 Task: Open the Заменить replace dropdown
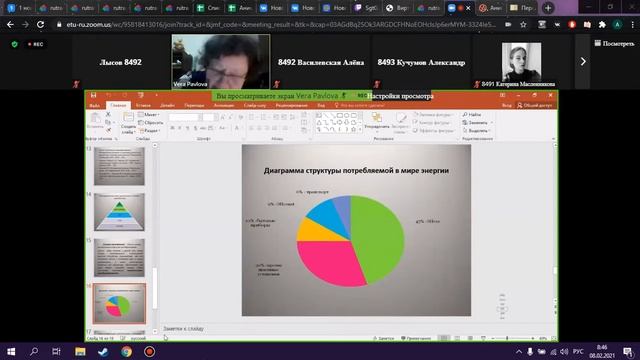coord(477,123)
